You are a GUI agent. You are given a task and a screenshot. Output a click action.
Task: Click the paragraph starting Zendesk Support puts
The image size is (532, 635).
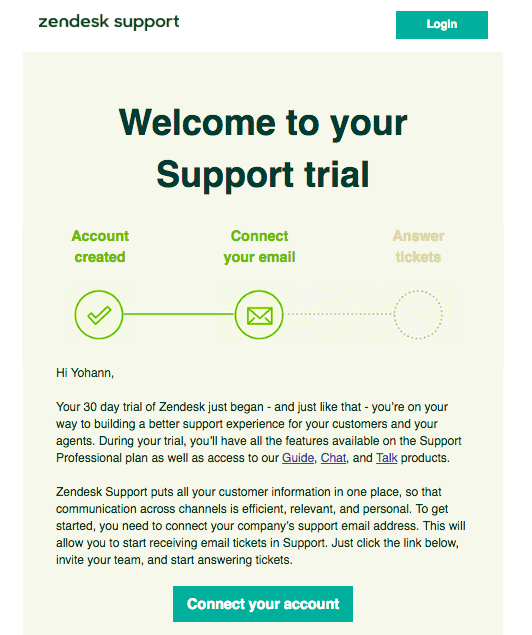(261, 526)
